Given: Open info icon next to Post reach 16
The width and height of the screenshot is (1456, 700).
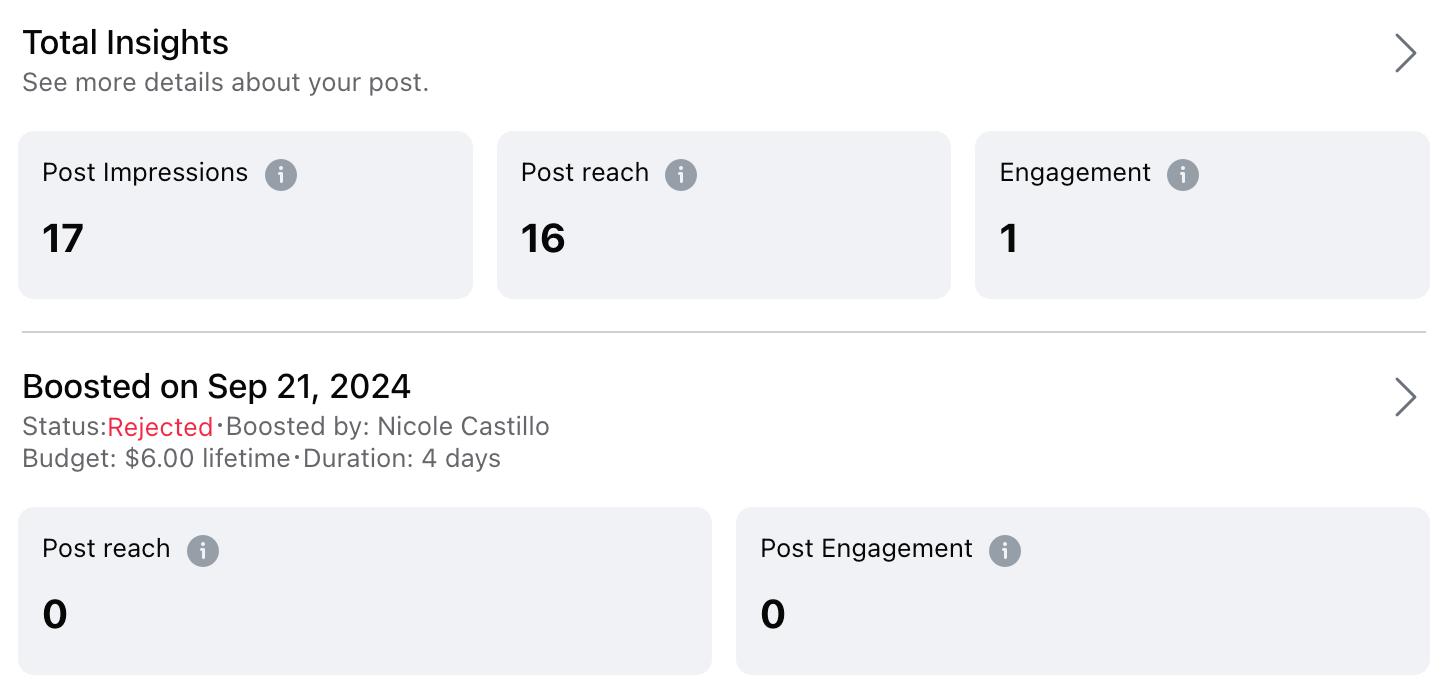Looking at the screenshot, I should click(x=681, y=175).
